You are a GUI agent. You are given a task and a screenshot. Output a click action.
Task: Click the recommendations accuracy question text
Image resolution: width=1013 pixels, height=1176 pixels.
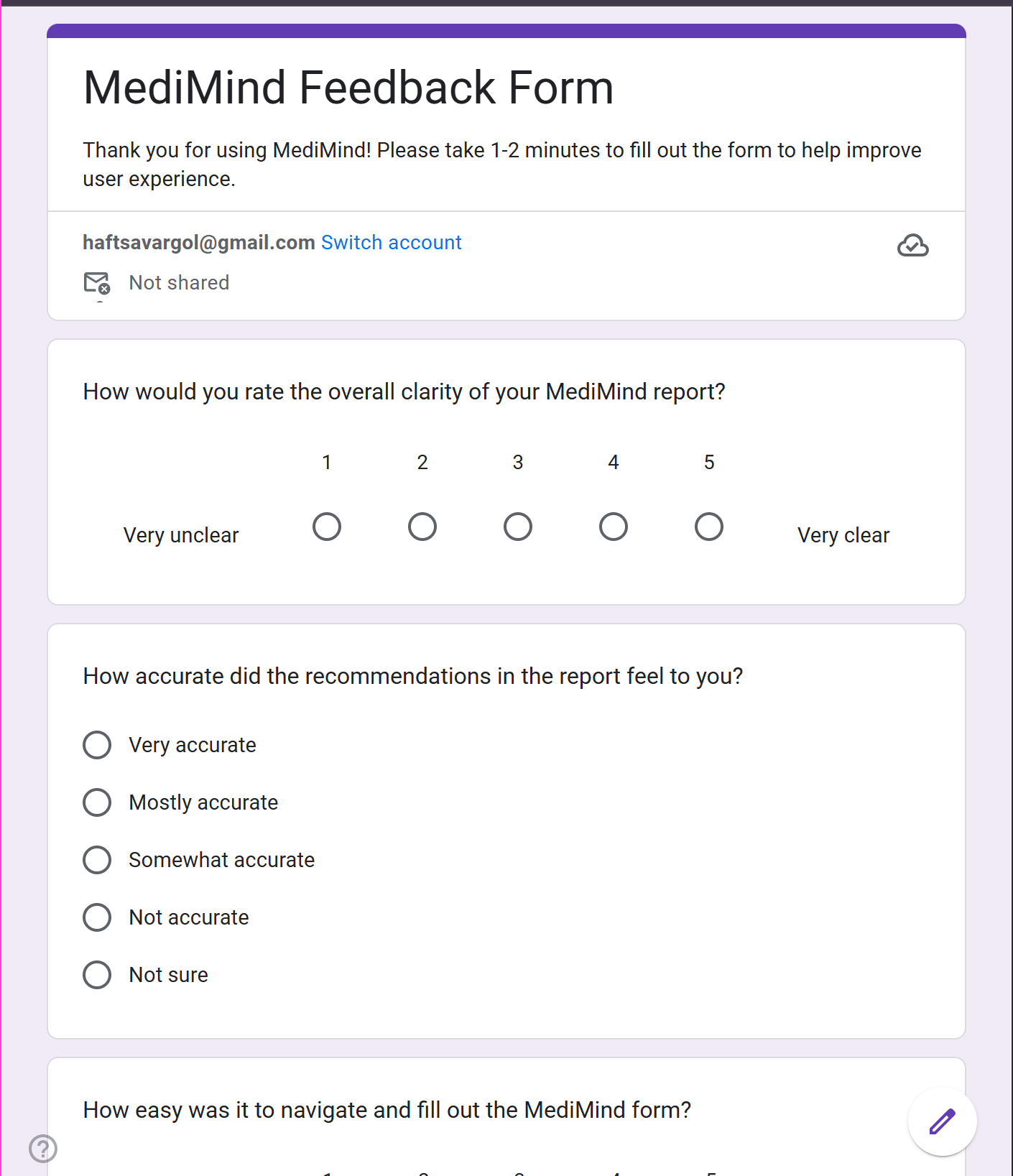point(413,676)
